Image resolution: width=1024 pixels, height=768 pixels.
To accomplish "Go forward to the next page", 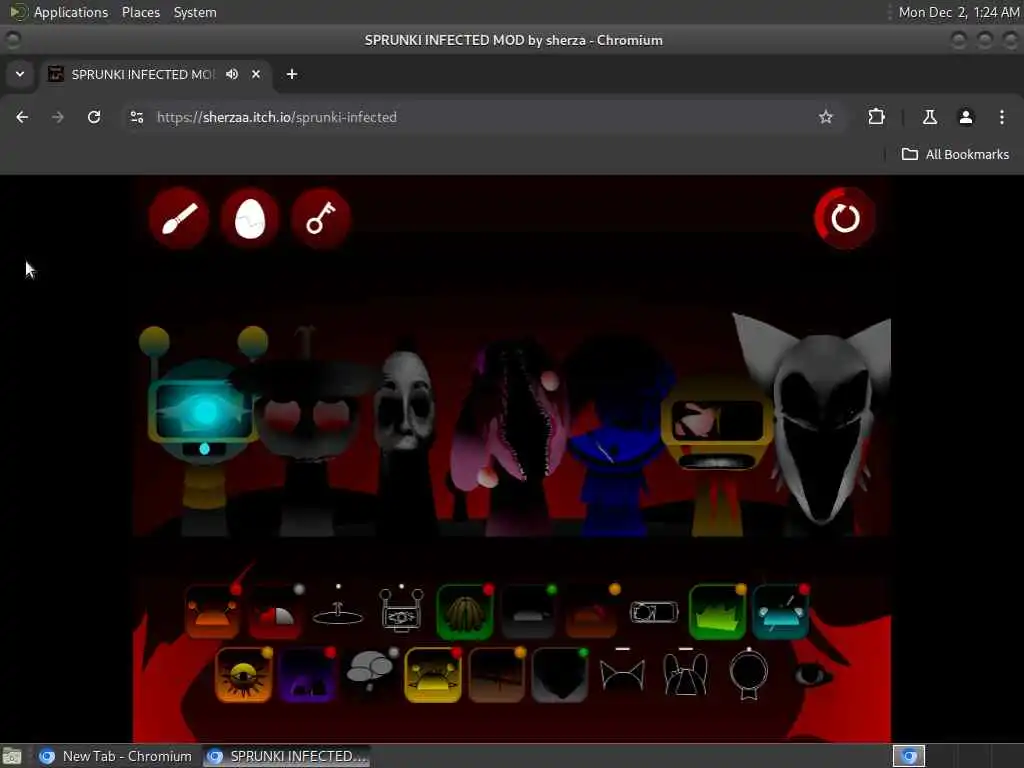I will (x=58, y=117).
